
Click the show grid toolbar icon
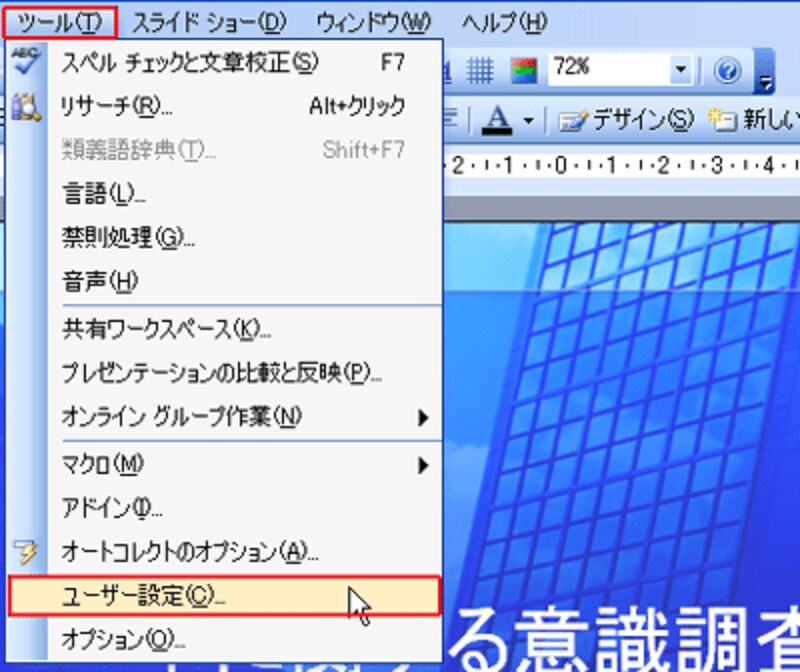[x=480, y=70]
